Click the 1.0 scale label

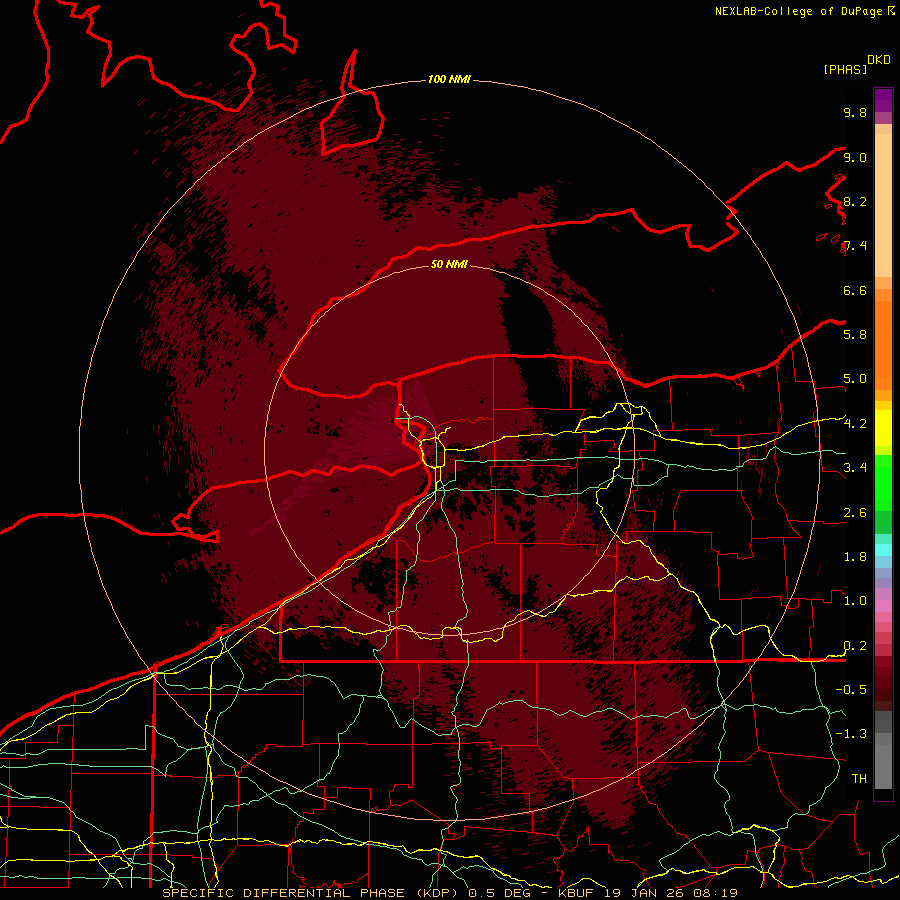click(855, 601)
